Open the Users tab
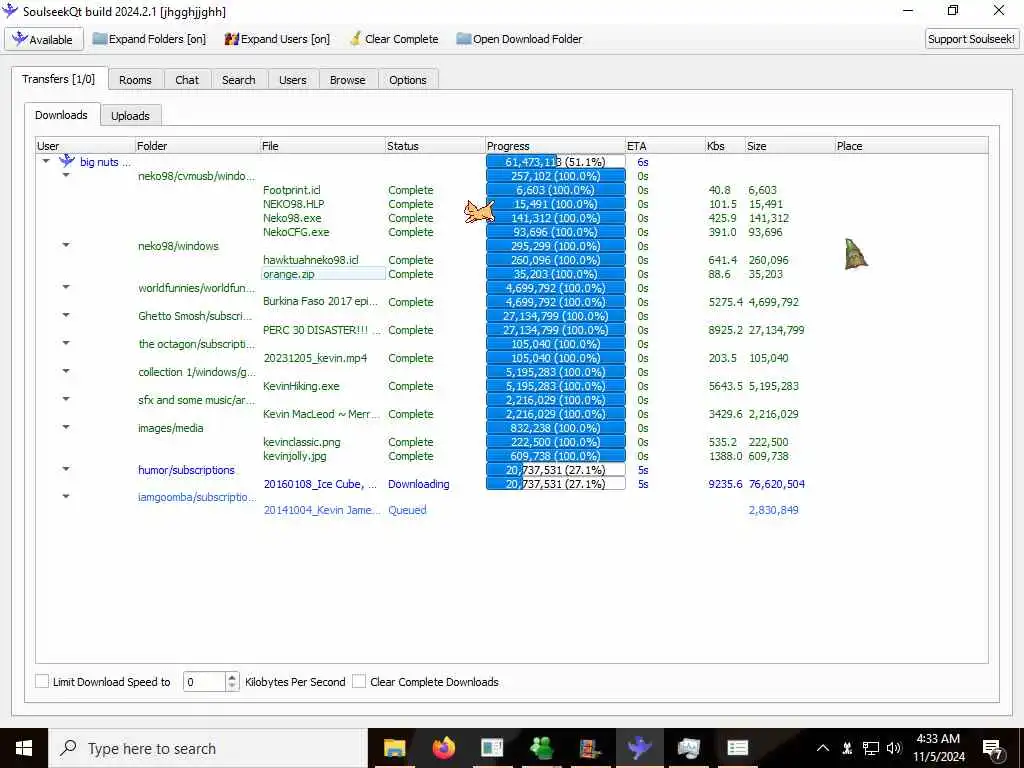Screen dimensions: 1024x768 click(293, 80)
